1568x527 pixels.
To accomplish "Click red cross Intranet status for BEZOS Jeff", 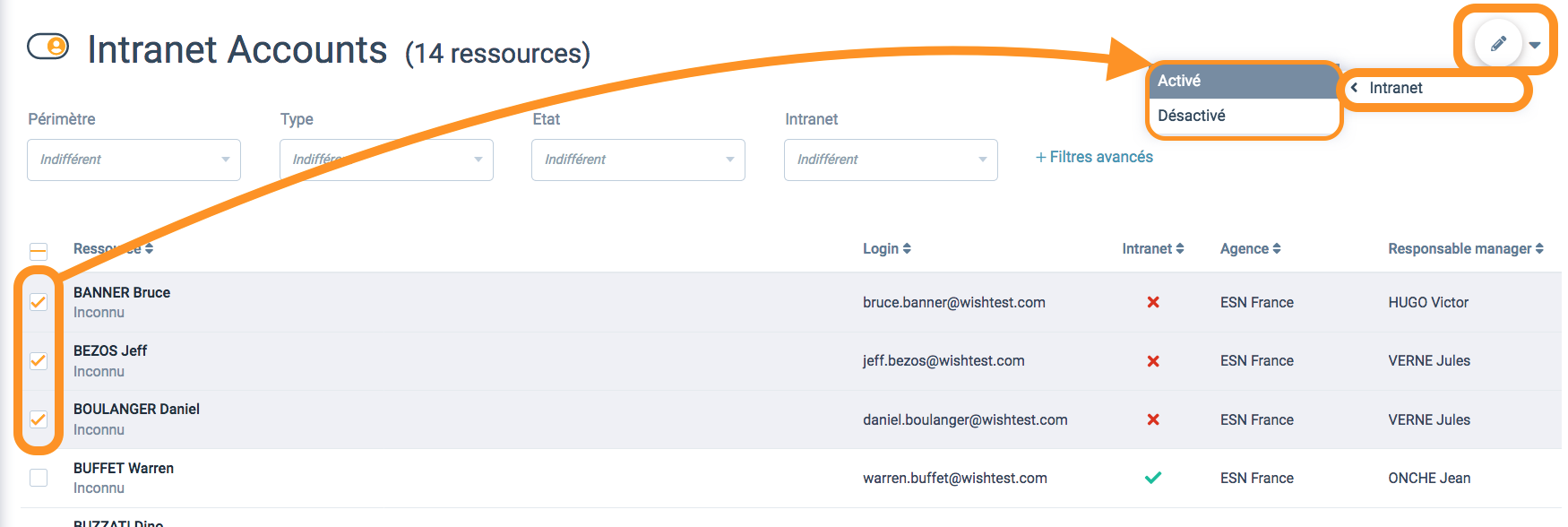I will pos(1153,361).
